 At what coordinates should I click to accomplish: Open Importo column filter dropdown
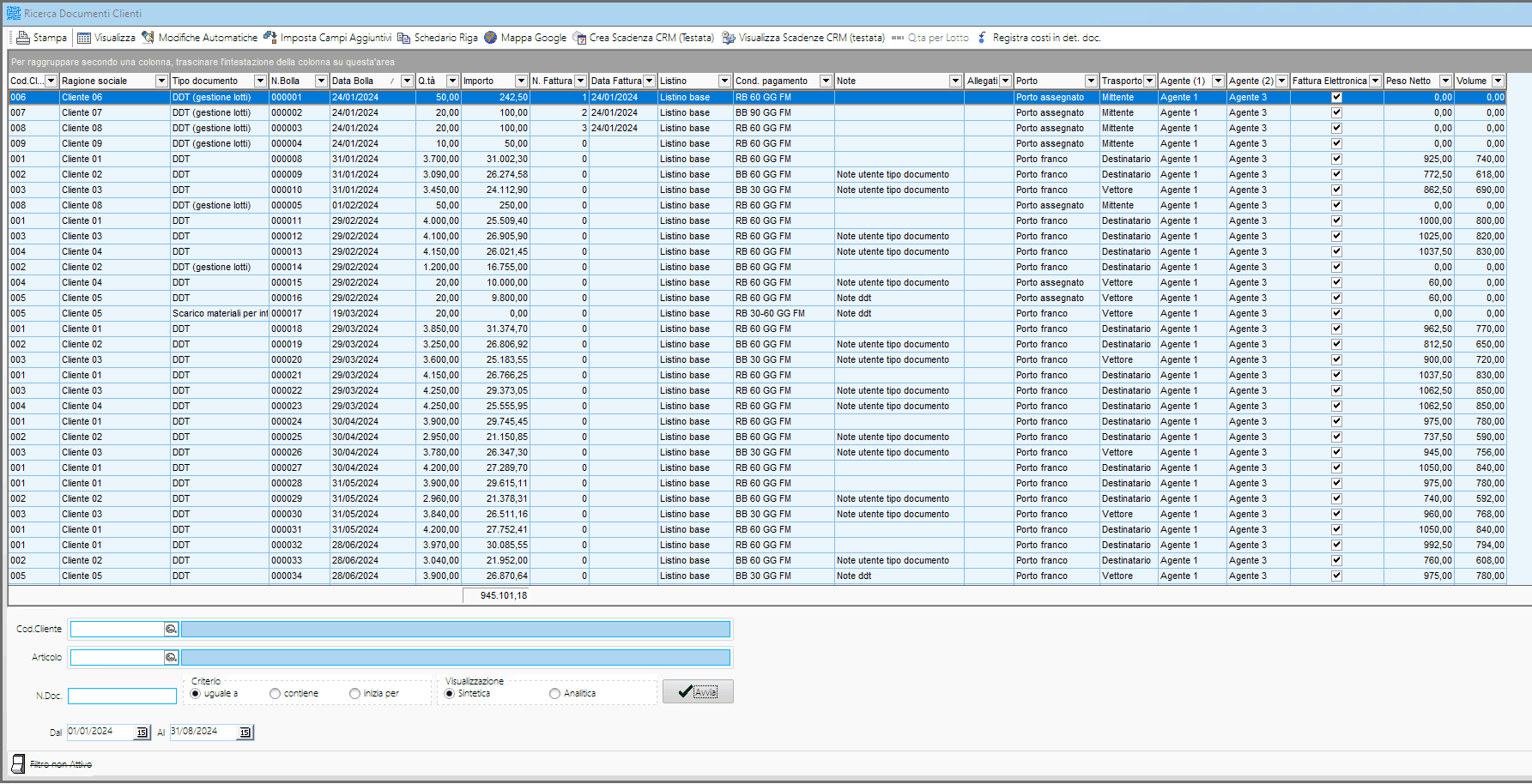click(521, 81)
